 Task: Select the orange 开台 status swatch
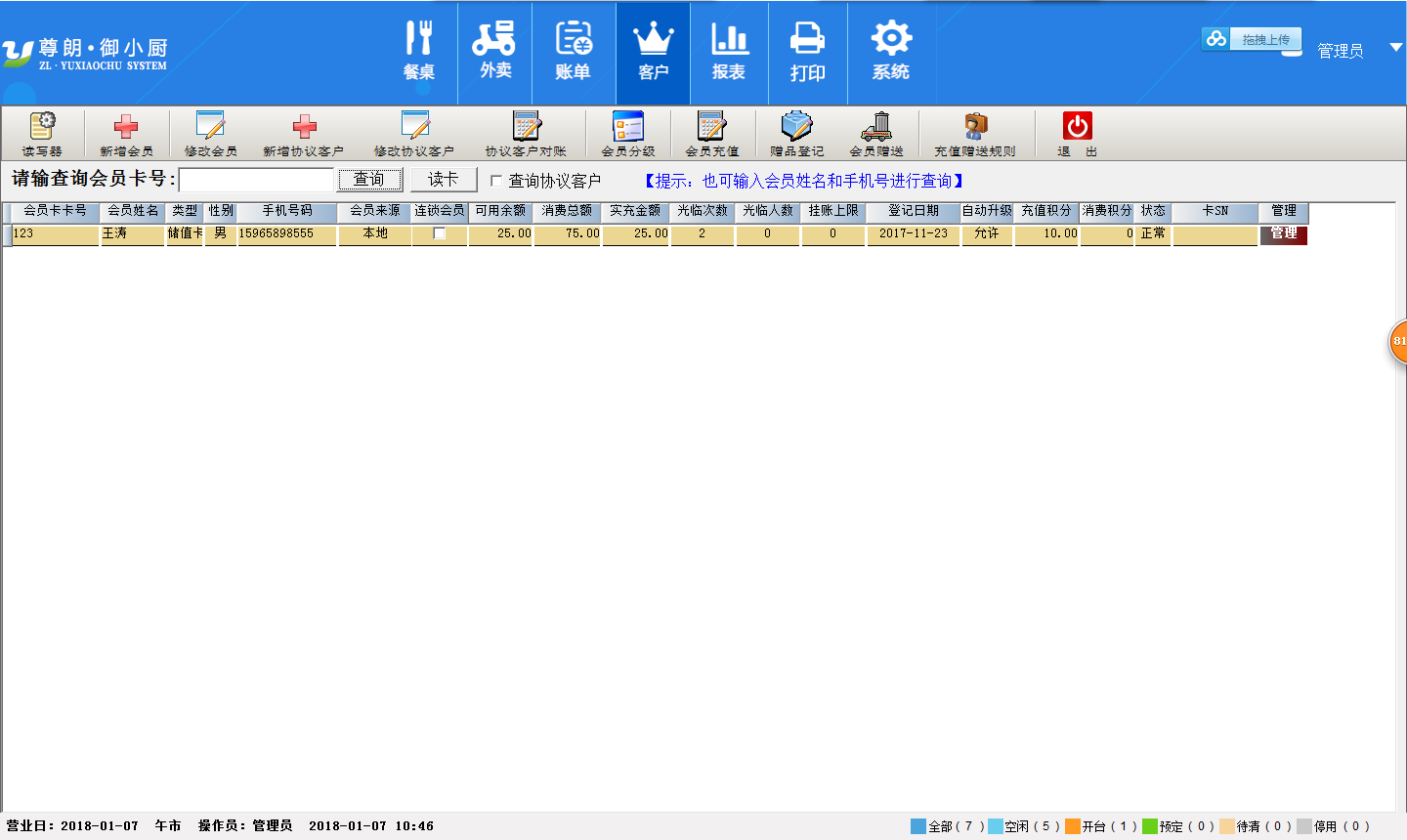pyautogui.click(x=1073, y=826)
